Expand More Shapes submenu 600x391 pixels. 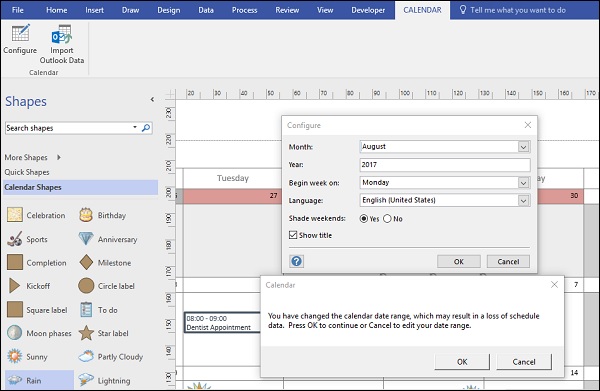click(59, 157)
